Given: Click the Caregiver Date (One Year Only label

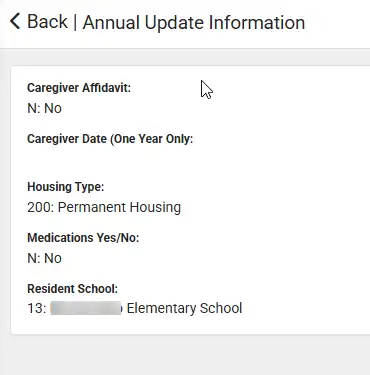Looking at the screenshot, I should point(110,139).
